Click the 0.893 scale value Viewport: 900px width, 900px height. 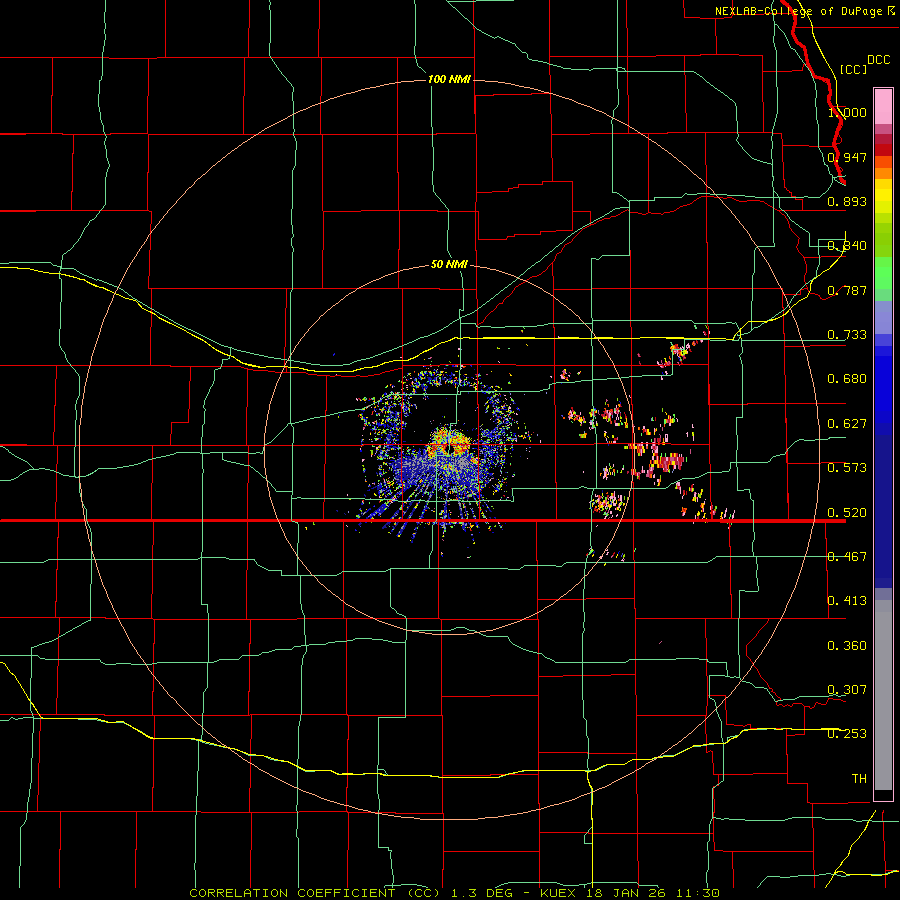[x=847, y=201]
